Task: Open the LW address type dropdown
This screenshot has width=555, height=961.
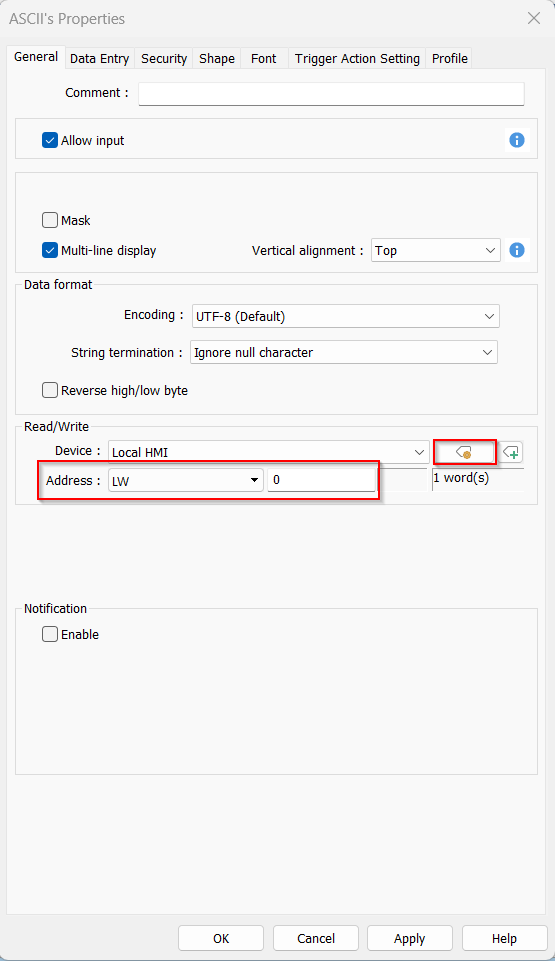Action: pyautogui.click(x=186, y=480)
